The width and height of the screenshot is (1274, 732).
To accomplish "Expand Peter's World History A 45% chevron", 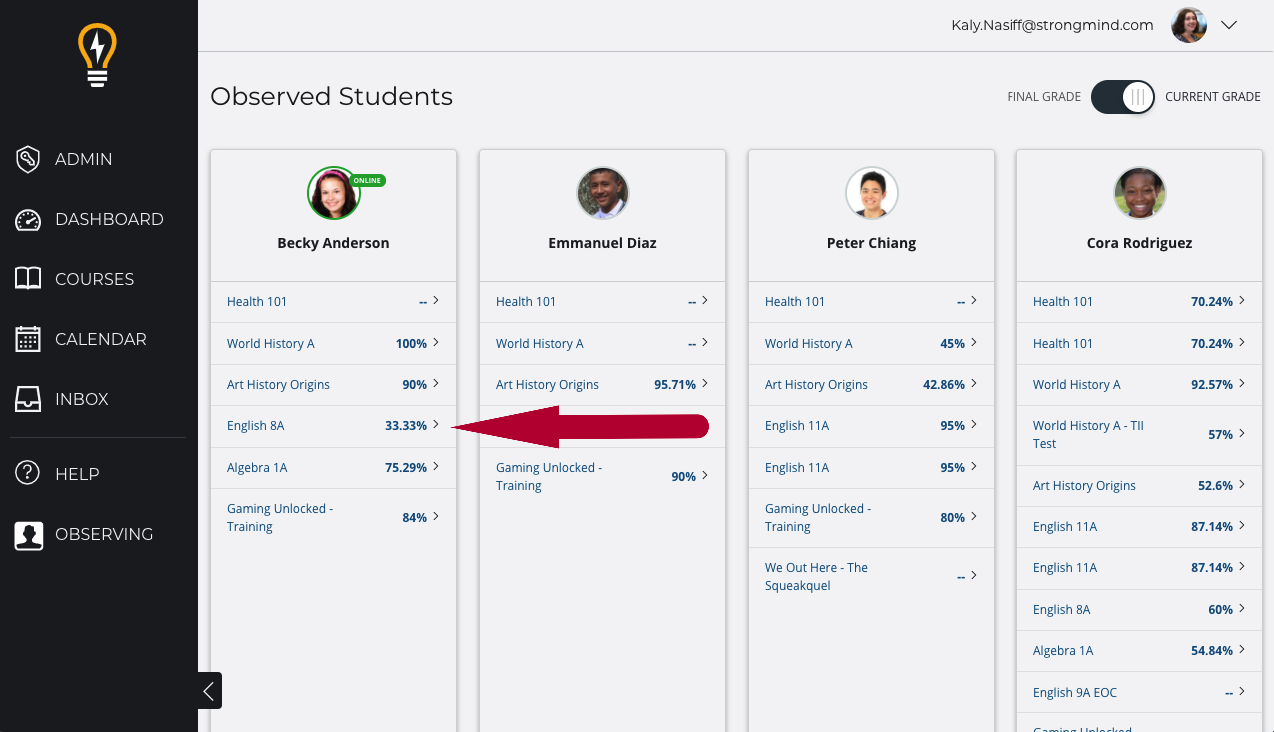I will point(974,343).
